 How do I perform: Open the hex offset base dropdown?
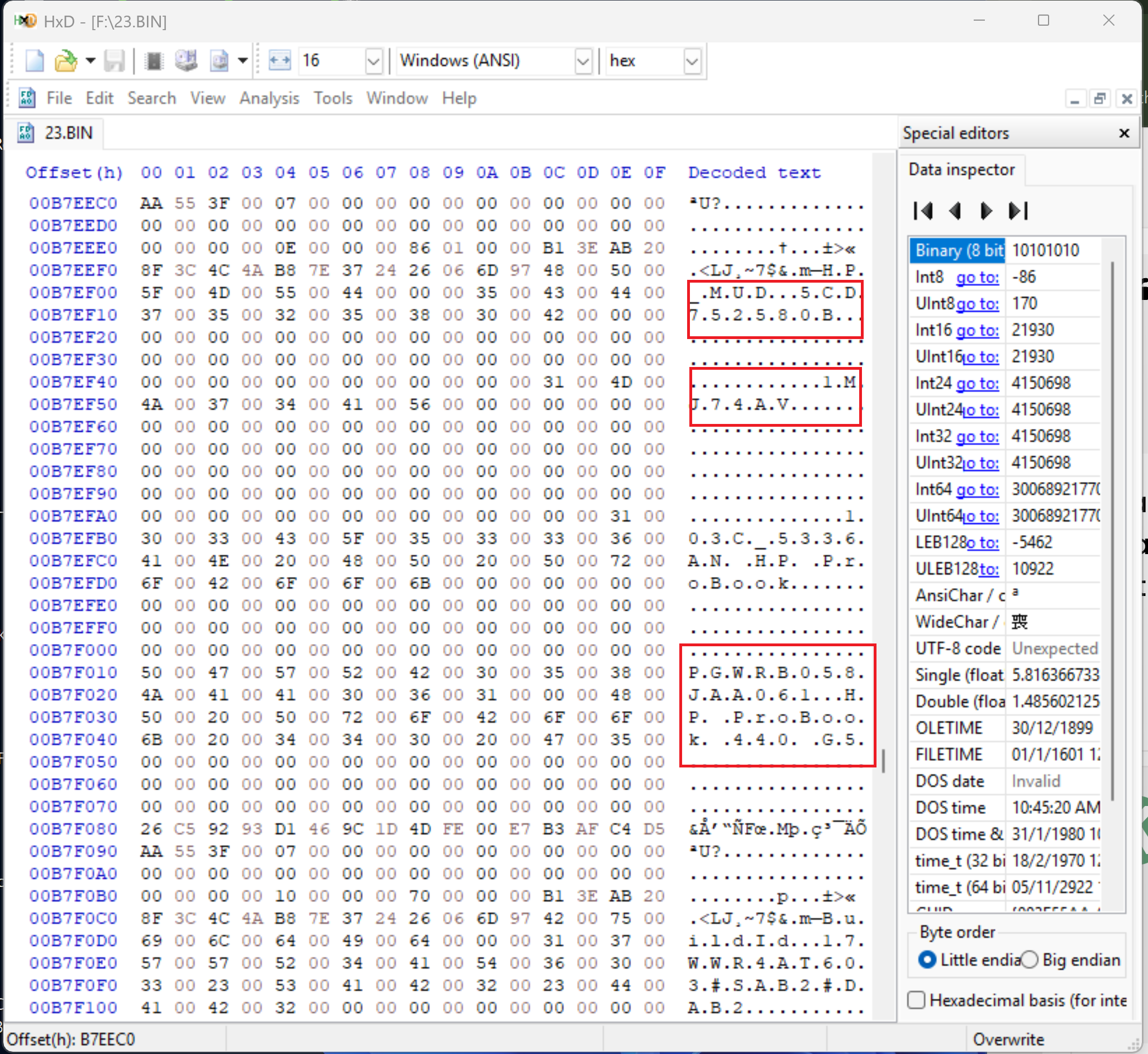point(692,60)
